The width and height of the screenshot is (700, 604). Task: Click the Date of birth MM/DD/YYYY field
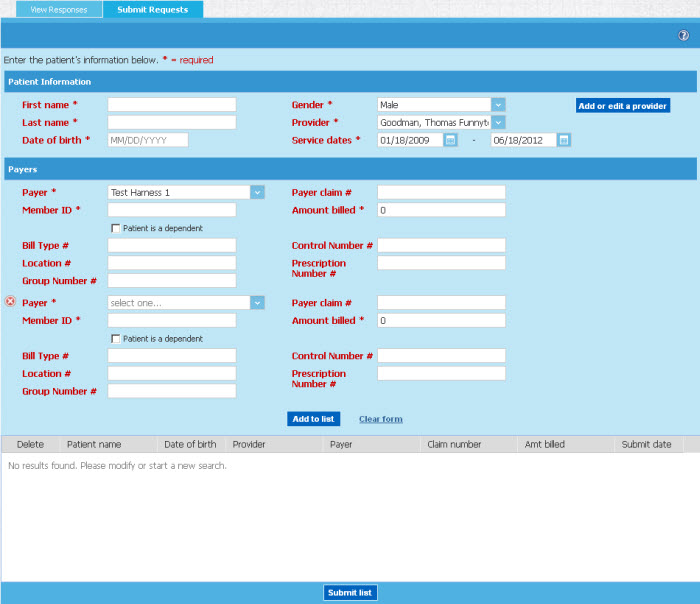point(148,140)
